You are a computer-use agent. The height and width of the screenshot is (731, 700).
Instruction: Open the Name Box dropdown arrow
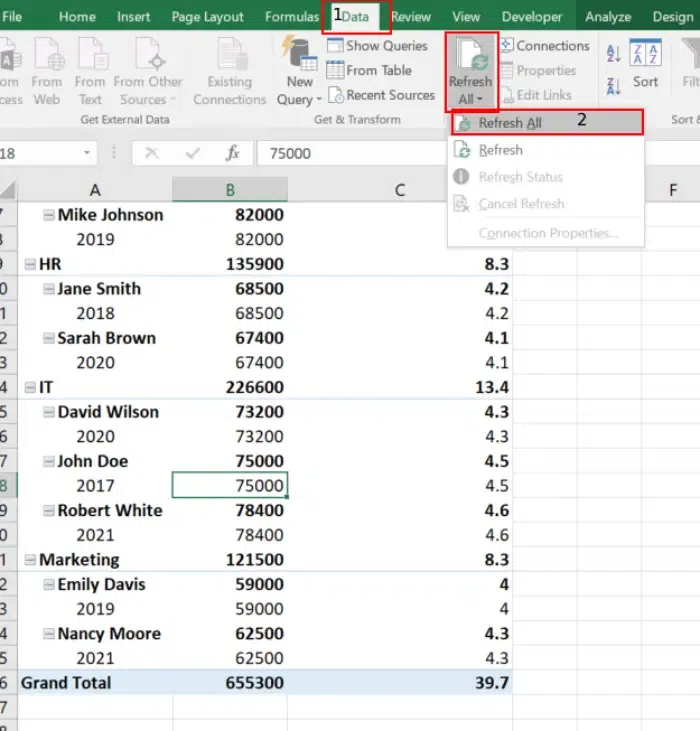pyautogui.click(x=87, y=153)
